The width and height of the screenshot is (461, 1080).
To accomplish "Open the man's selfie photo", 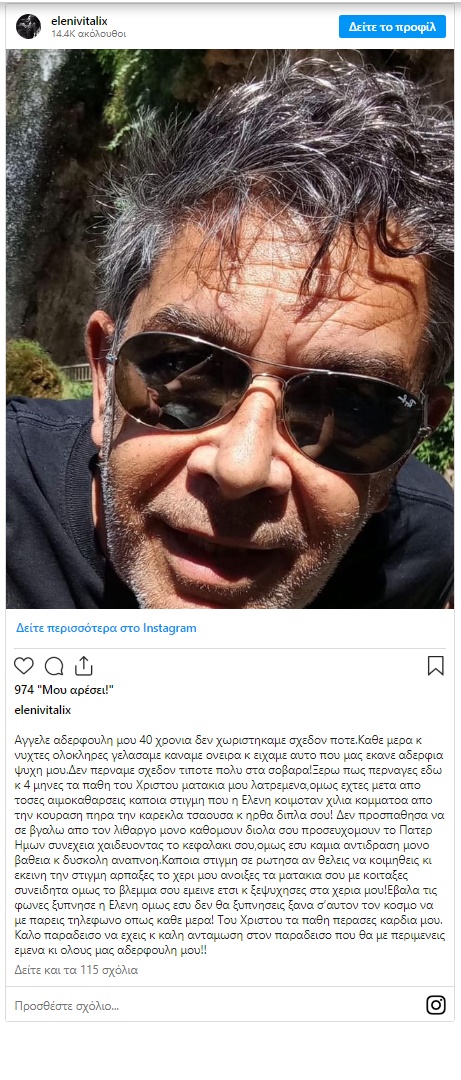I will click(230, 329).
